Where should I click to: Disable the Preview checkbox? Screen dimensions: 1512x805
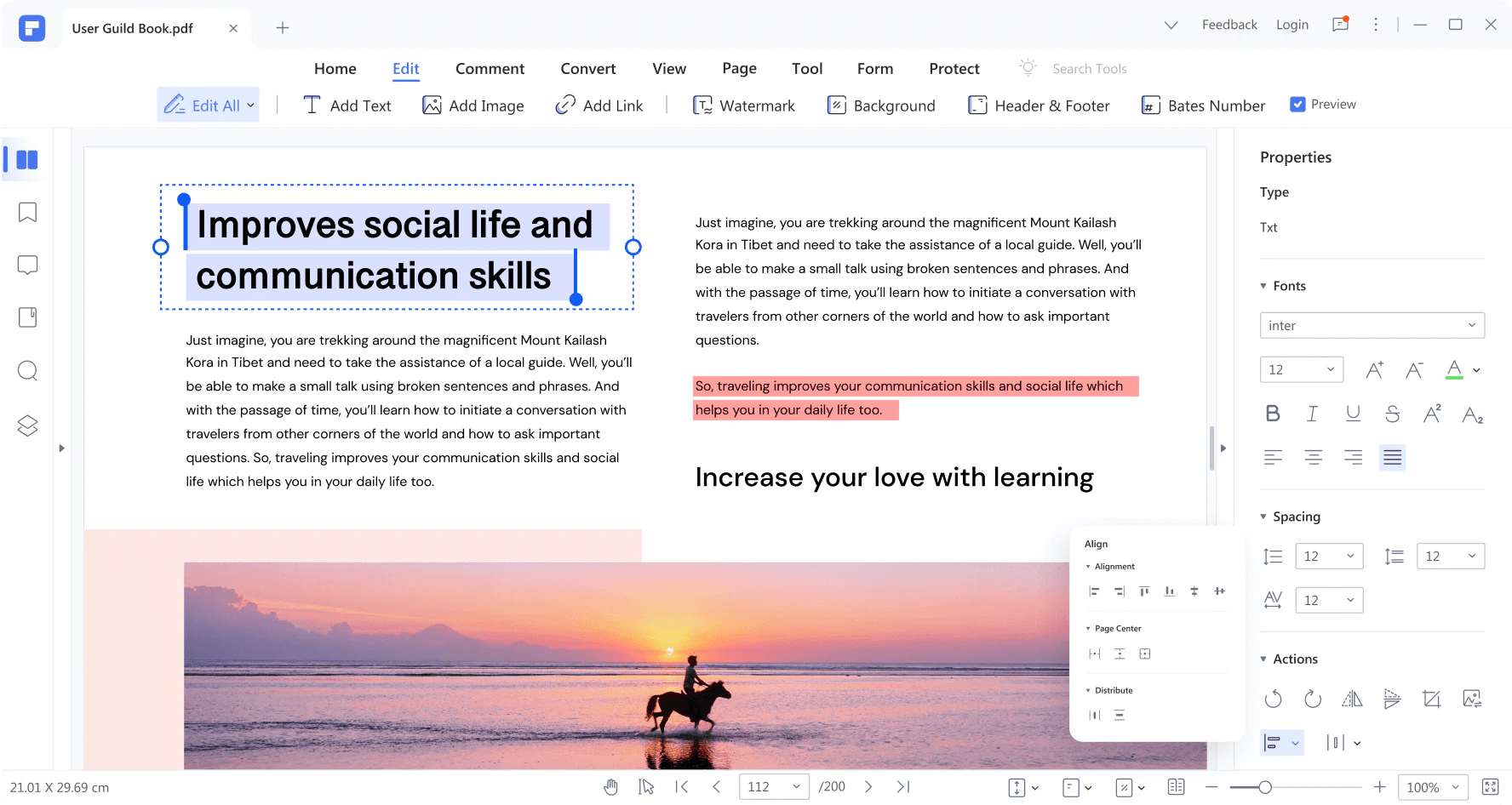1297,103
